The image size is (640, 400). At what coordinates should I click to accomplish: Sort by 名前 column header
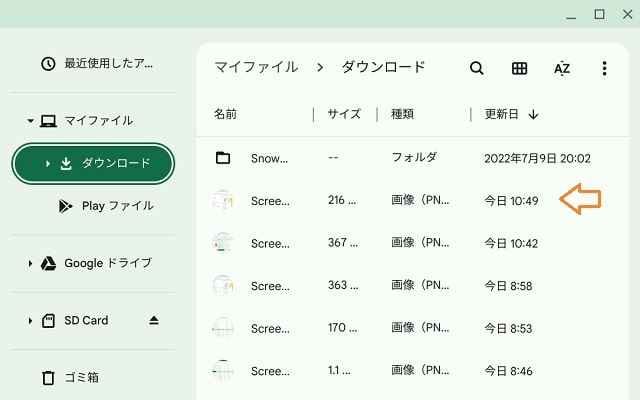(x=225, y=114)
